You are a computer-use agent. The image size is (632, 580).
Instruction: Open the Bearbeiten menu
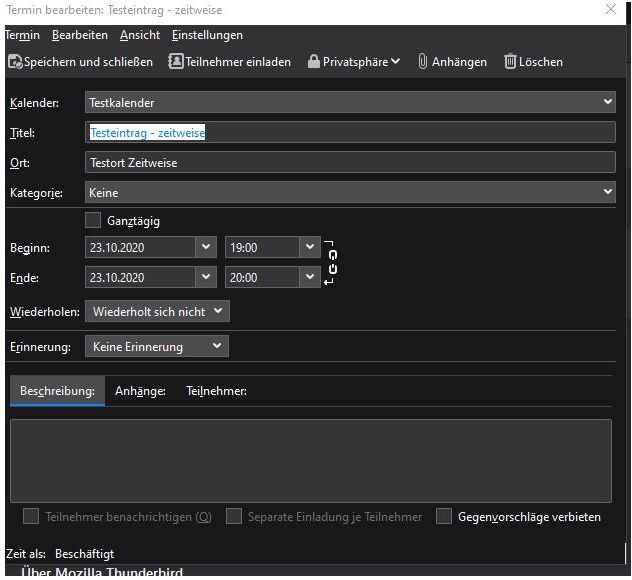[x=80, y=35]
